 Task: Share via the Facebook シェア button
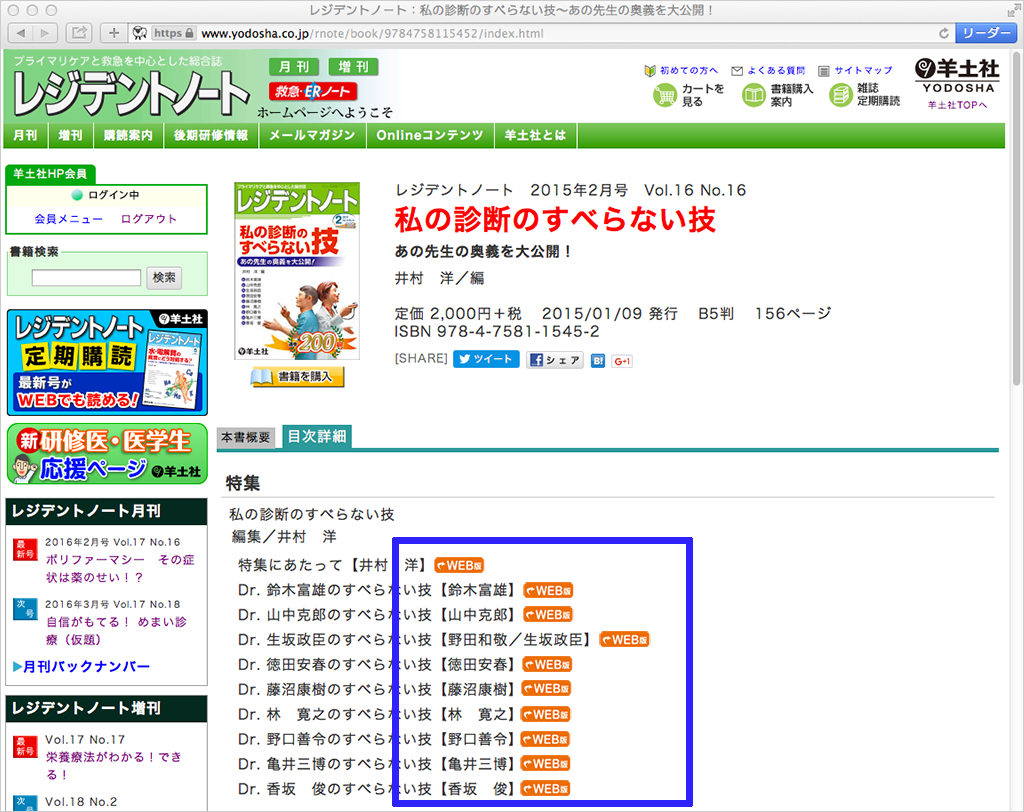coord(555,360)
